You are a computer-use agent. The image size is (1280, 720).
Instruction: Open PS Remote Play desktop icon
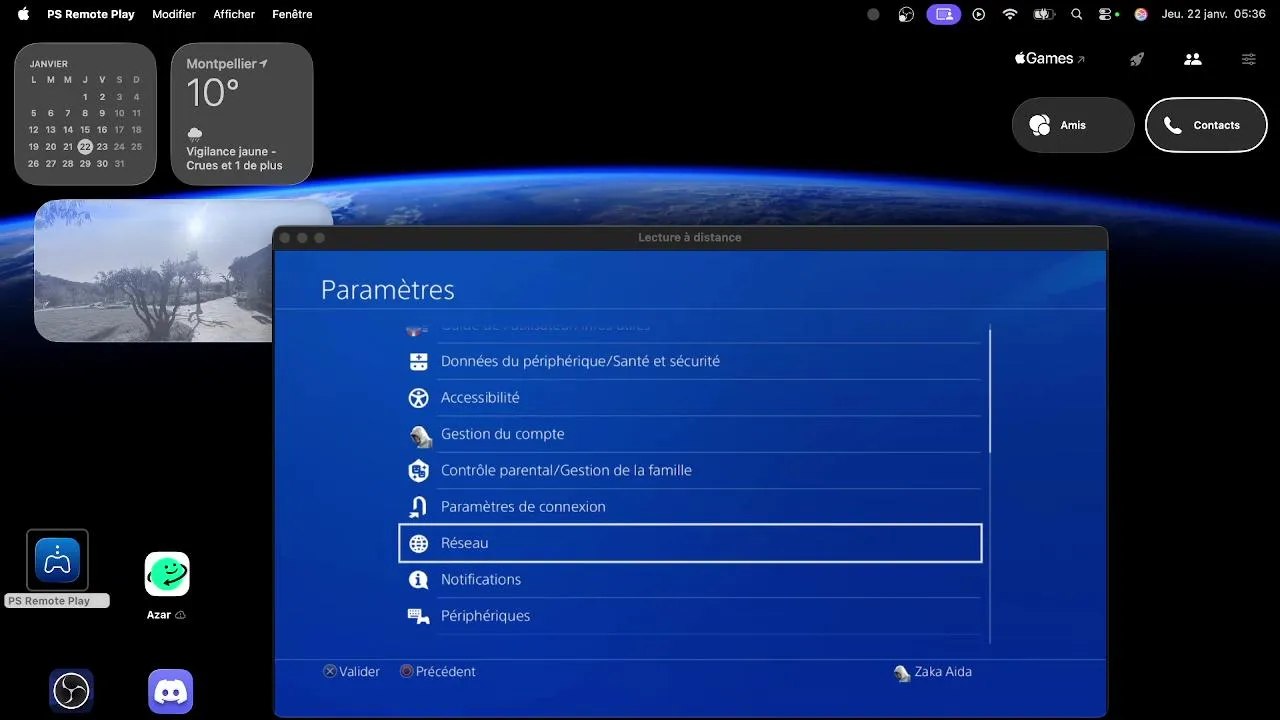pos(57,560)
